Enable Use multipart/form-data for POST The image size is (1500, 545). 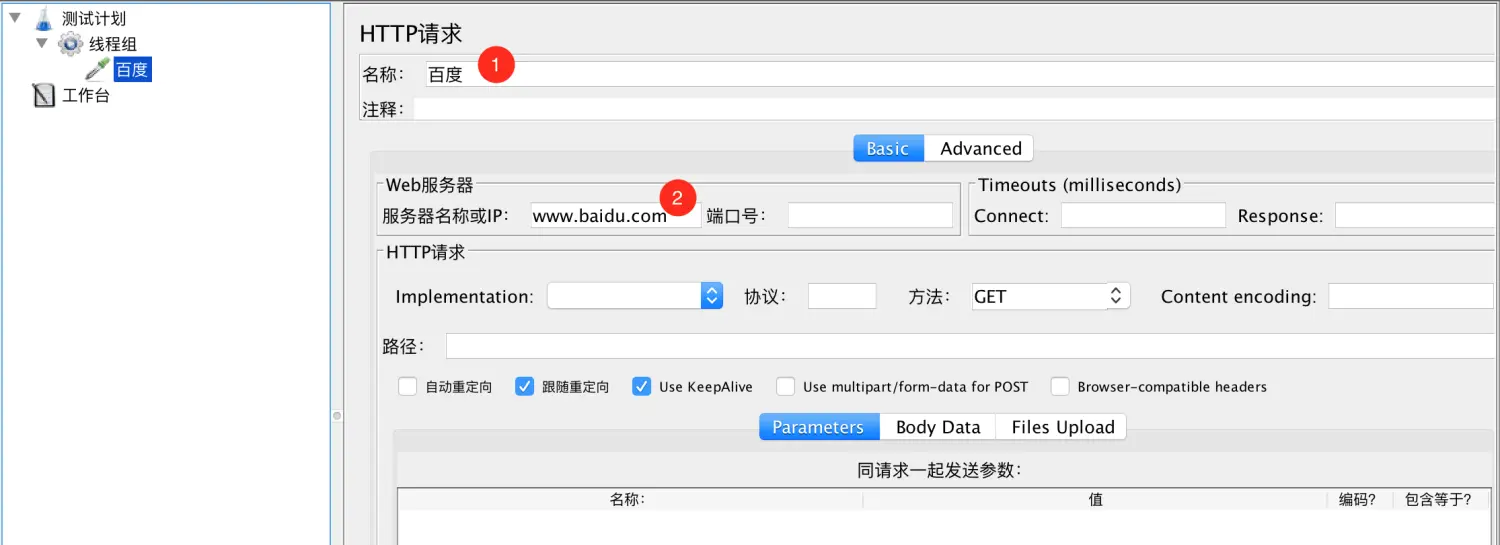[x=786, y=386]
